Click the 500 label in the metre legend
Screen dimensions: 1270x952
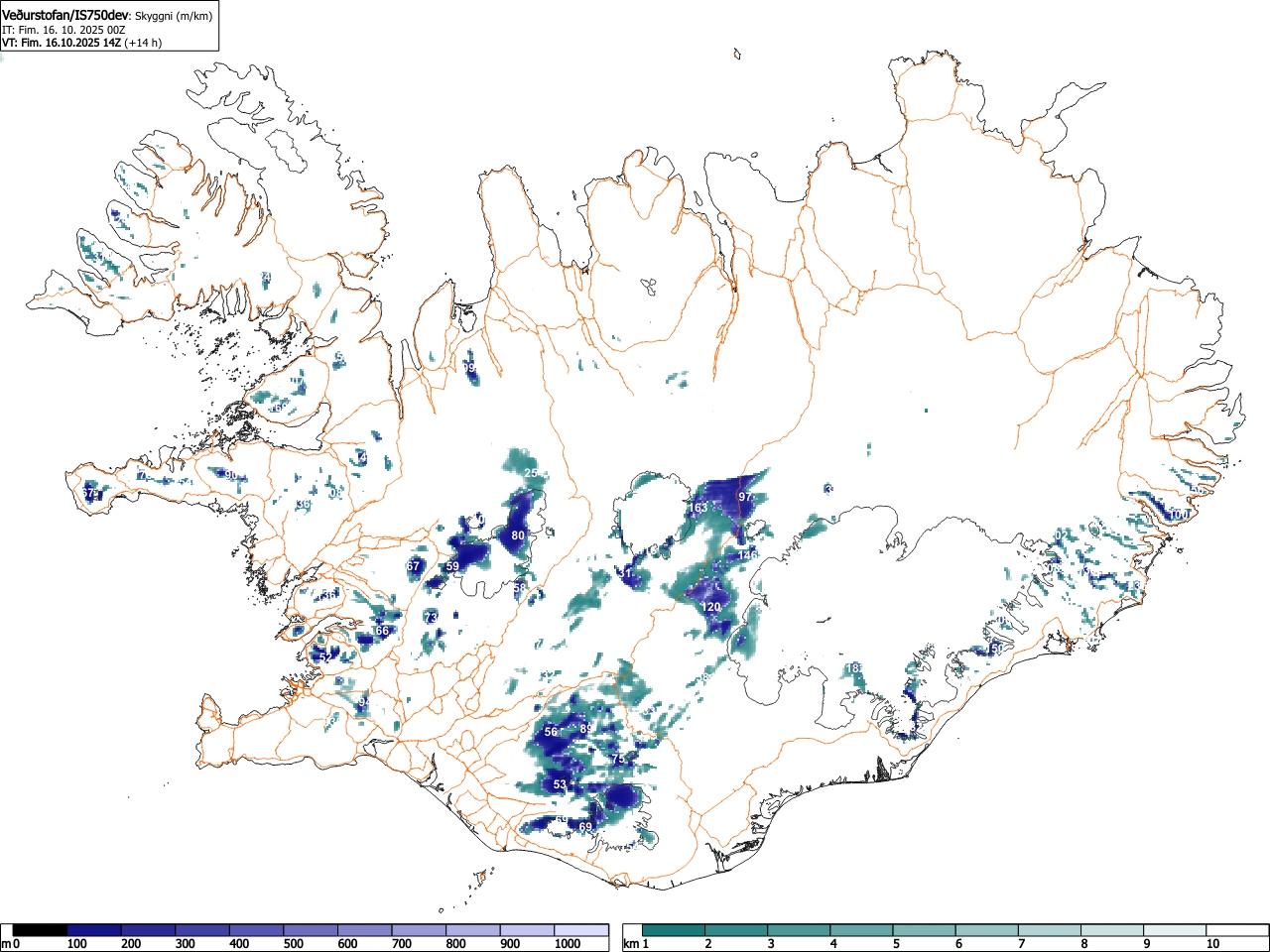(x=293, y=944)
